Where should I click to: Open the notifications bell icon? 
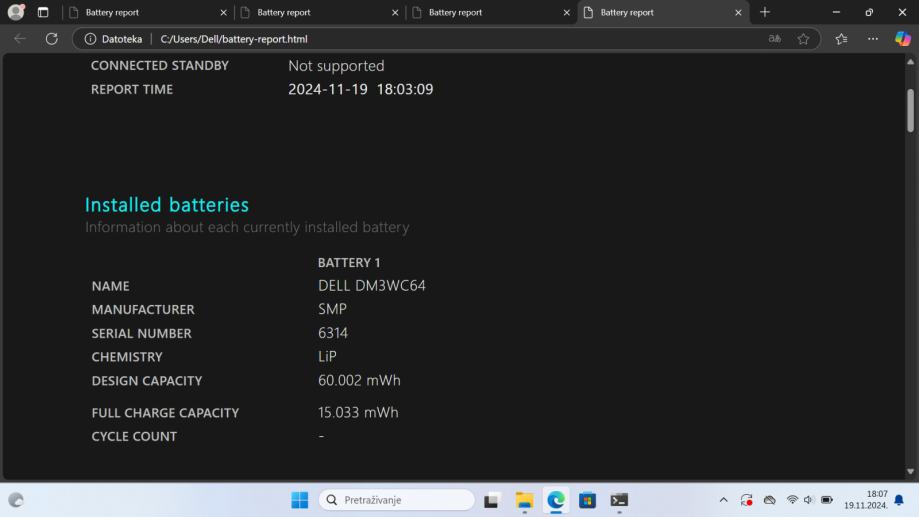[x=899, y=500]
